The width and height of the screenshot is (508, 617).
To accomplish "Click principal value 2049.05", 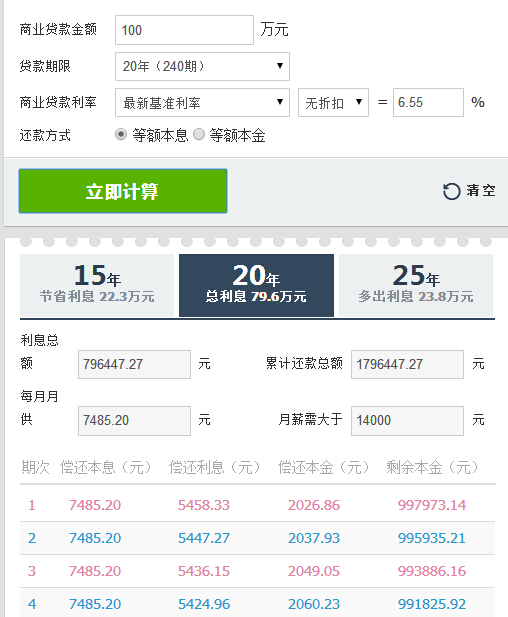I will (314, 571).
